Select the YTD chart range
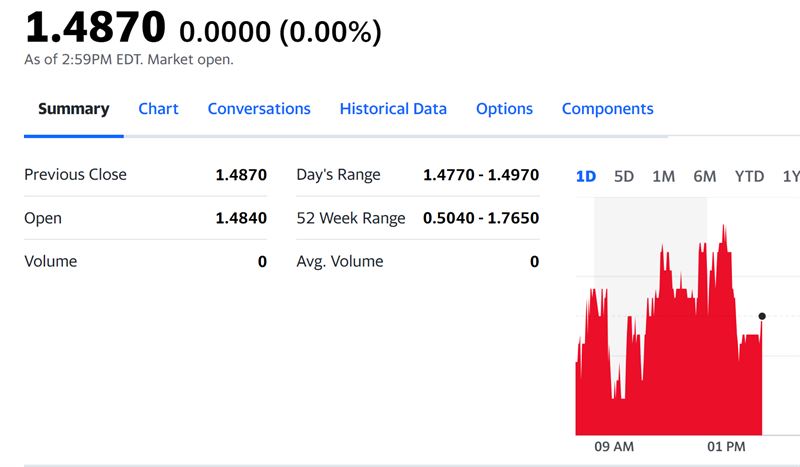The width and height of the screenshot is (800, 467). [749, 177]
